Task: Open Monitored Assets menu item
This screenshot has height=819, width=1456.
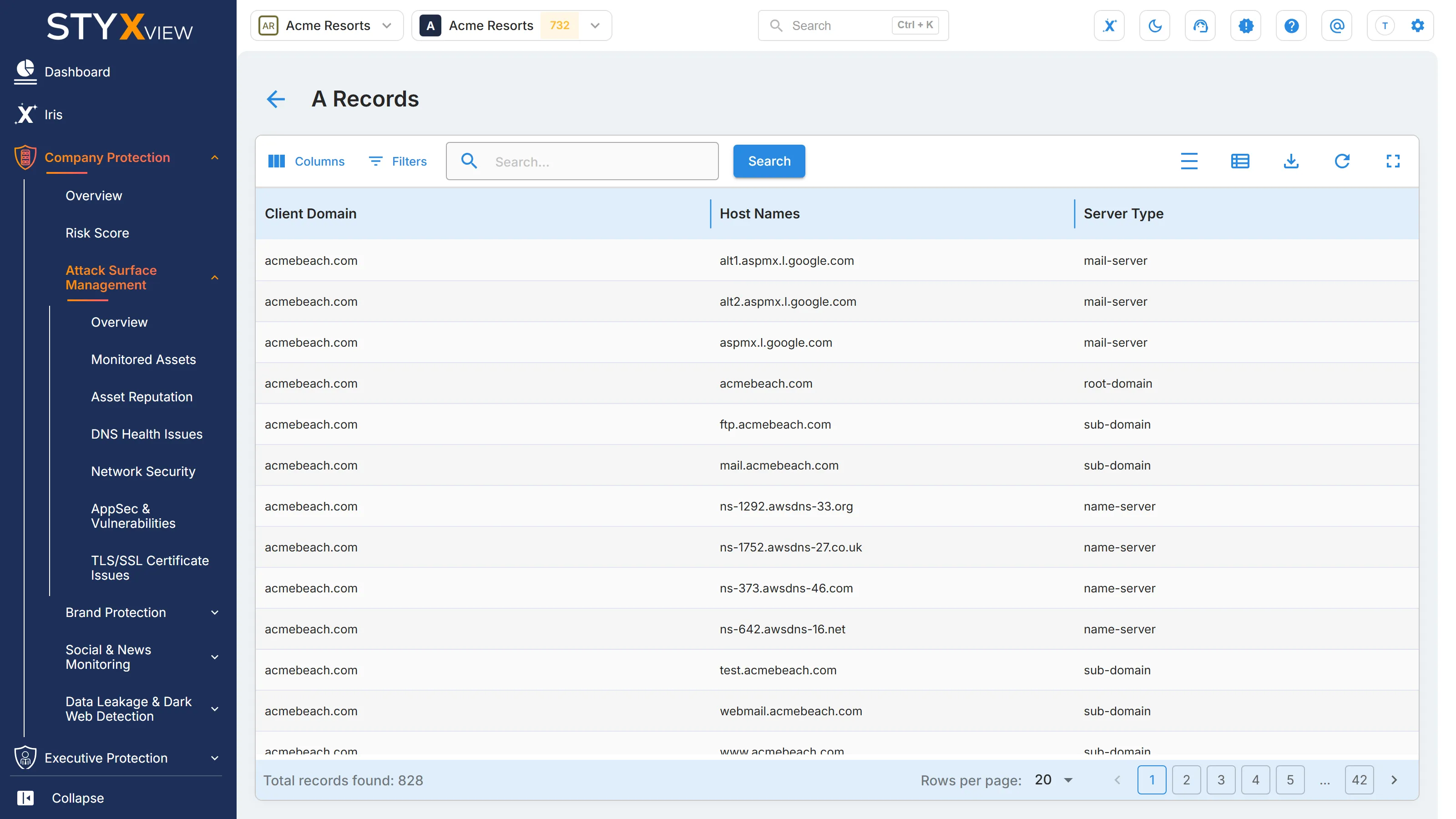Action: click(144, 359)
